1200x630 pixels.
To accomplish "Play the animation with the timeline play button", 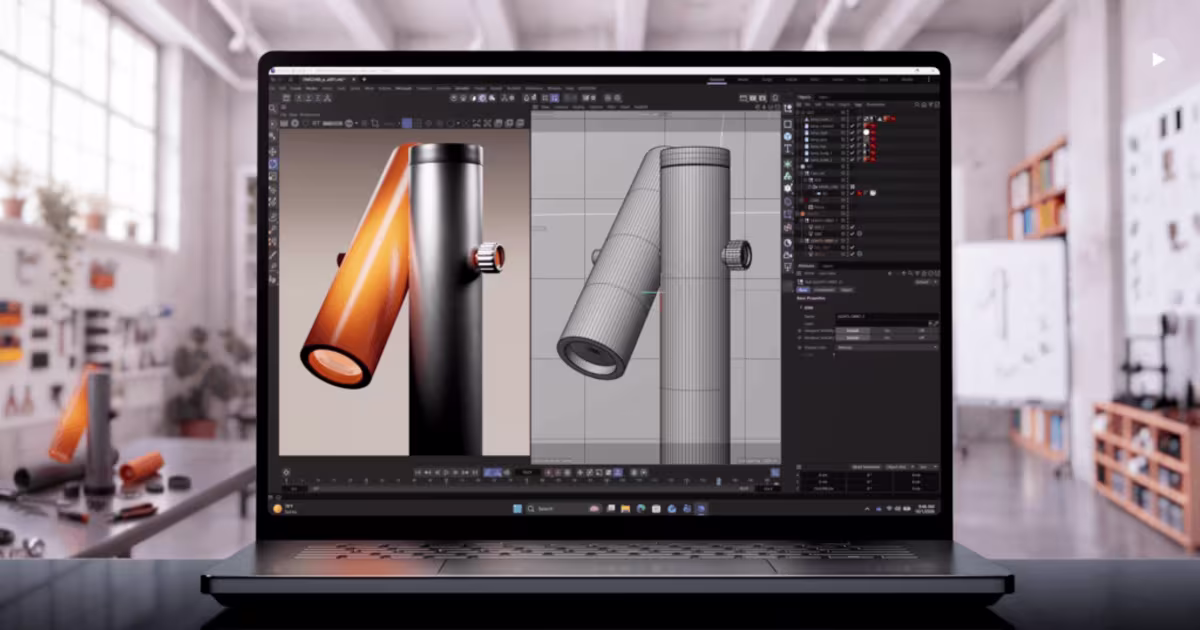I will (x=445, y=472).
